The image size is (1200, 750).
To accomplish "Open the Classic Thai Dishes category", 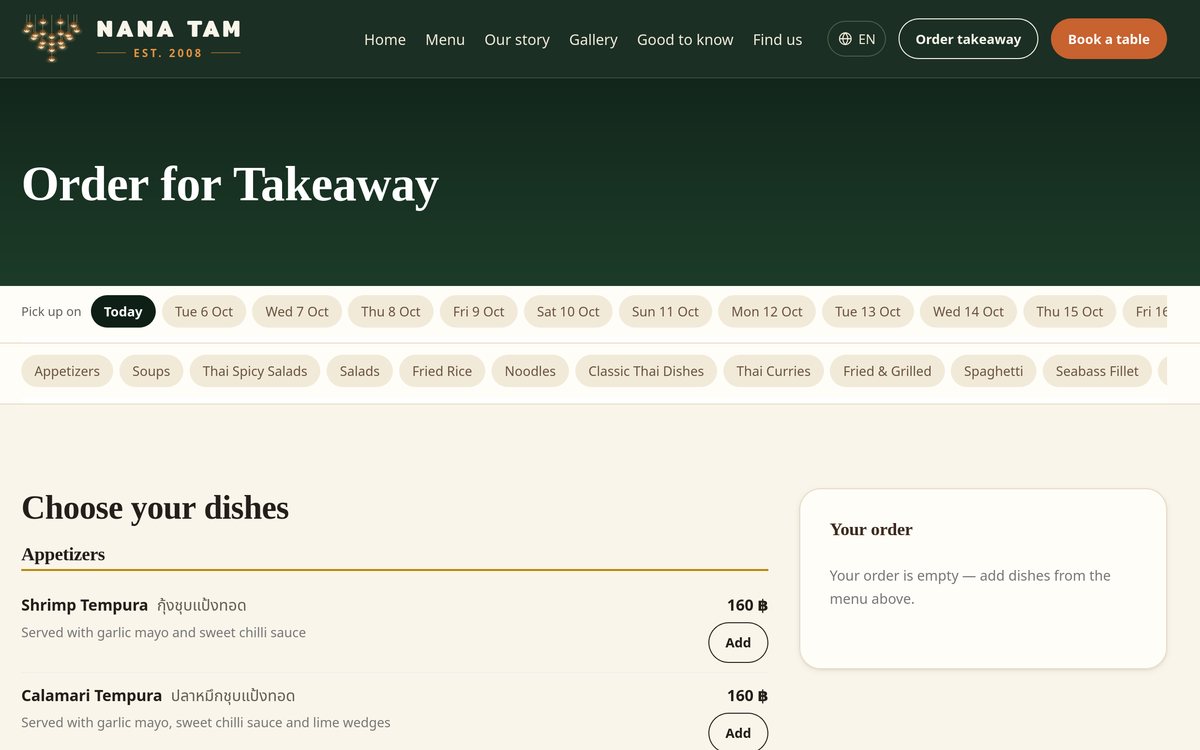I will click(x=646, y=371).
